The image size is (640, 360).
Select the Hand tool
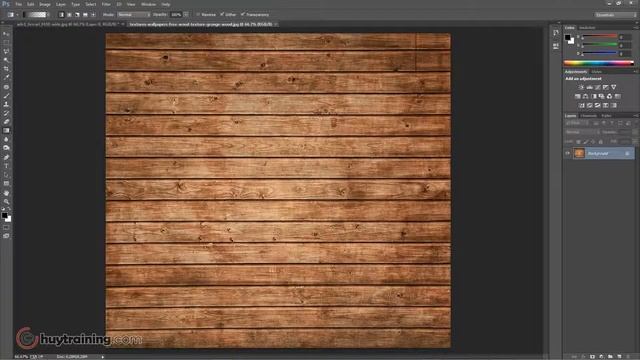click(6, 193)
